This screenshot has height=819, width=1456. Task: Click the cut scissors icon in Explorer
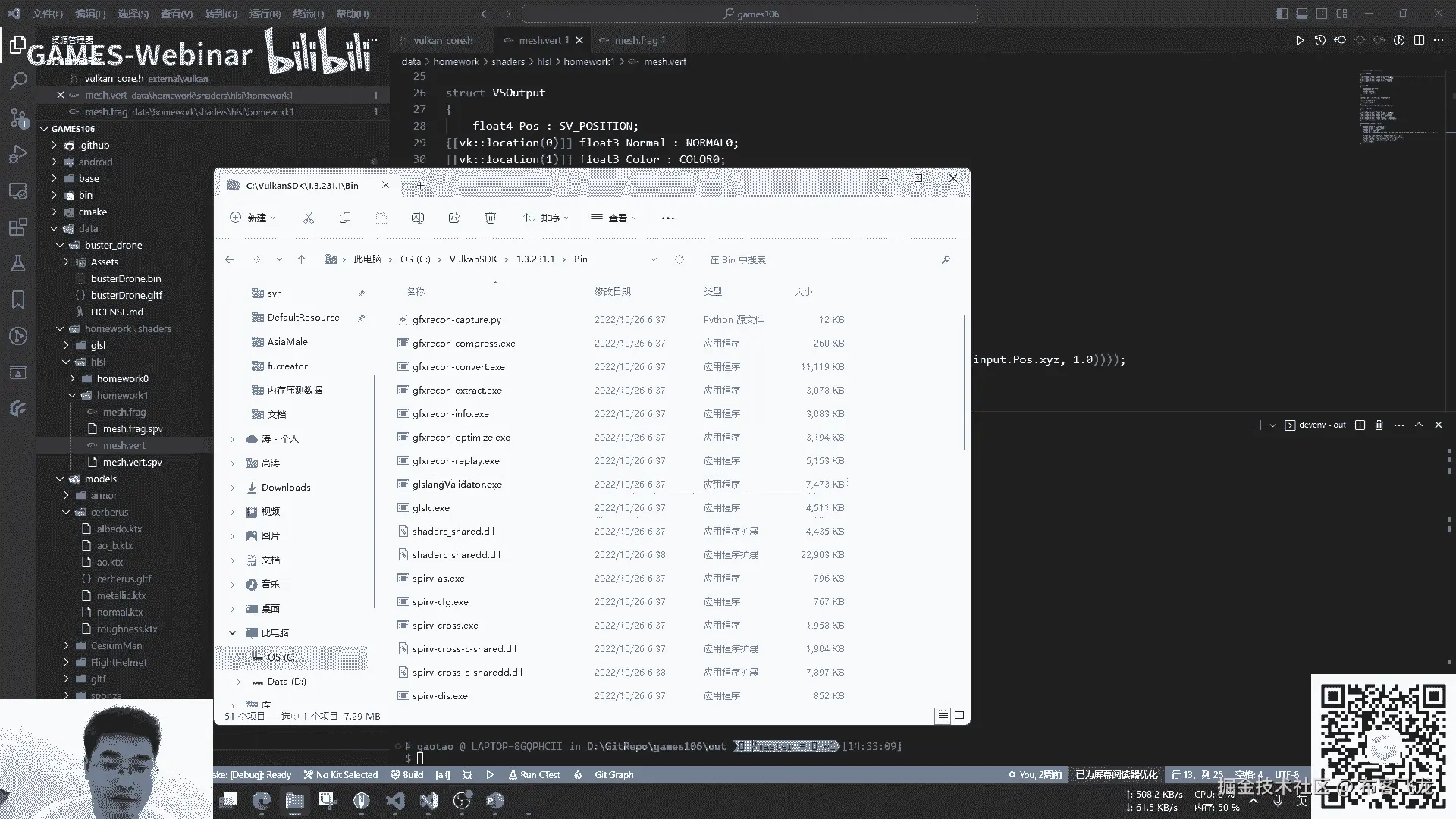pos(309,218)
